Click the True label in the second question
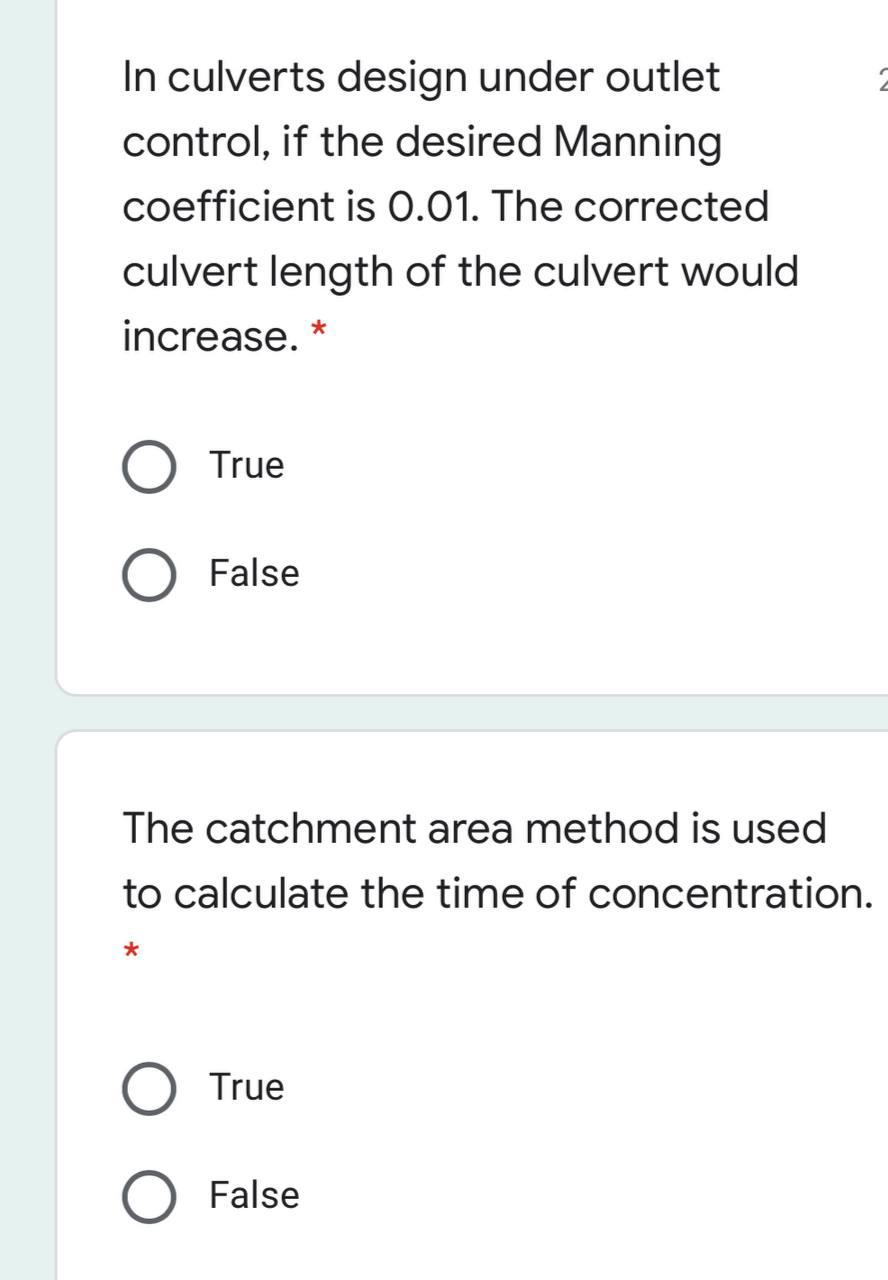This screenshot has height=1280, width=888. click(244, 1086)
